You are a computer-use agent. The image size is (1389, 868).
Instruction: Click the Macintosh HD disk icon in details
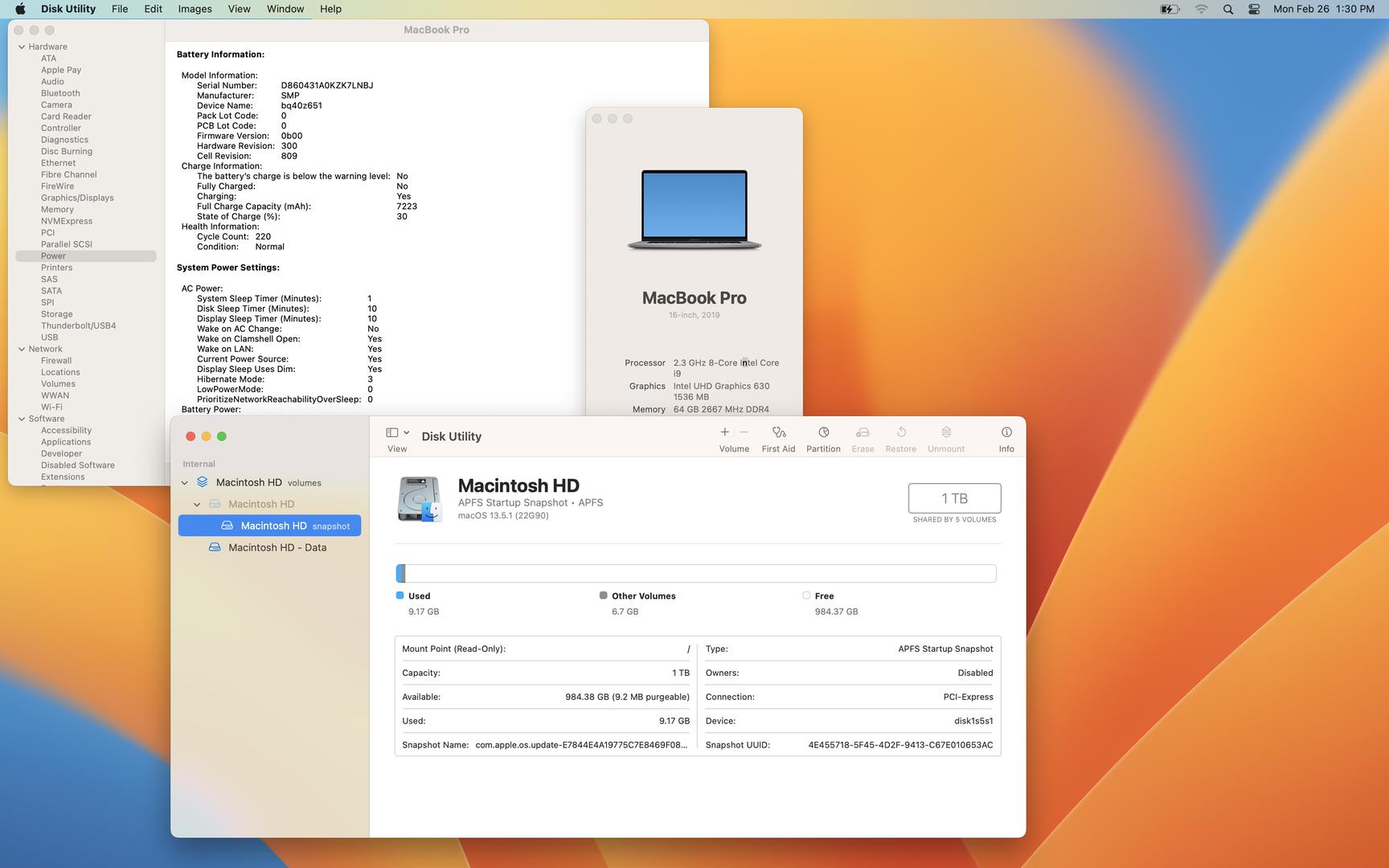coord(420,499)
